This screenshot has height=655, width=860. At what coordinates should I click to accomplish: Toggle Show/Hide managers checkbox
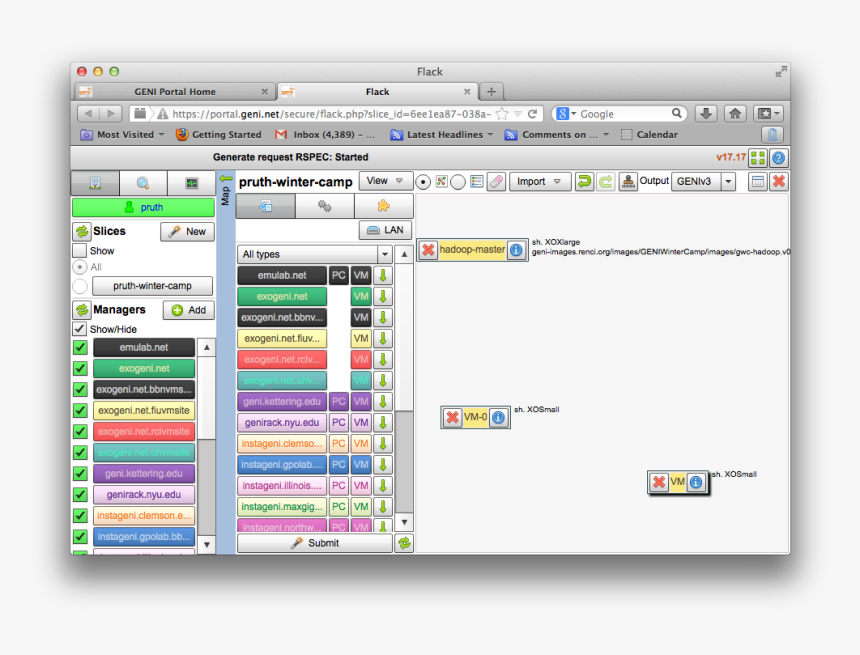click(80, 329)
